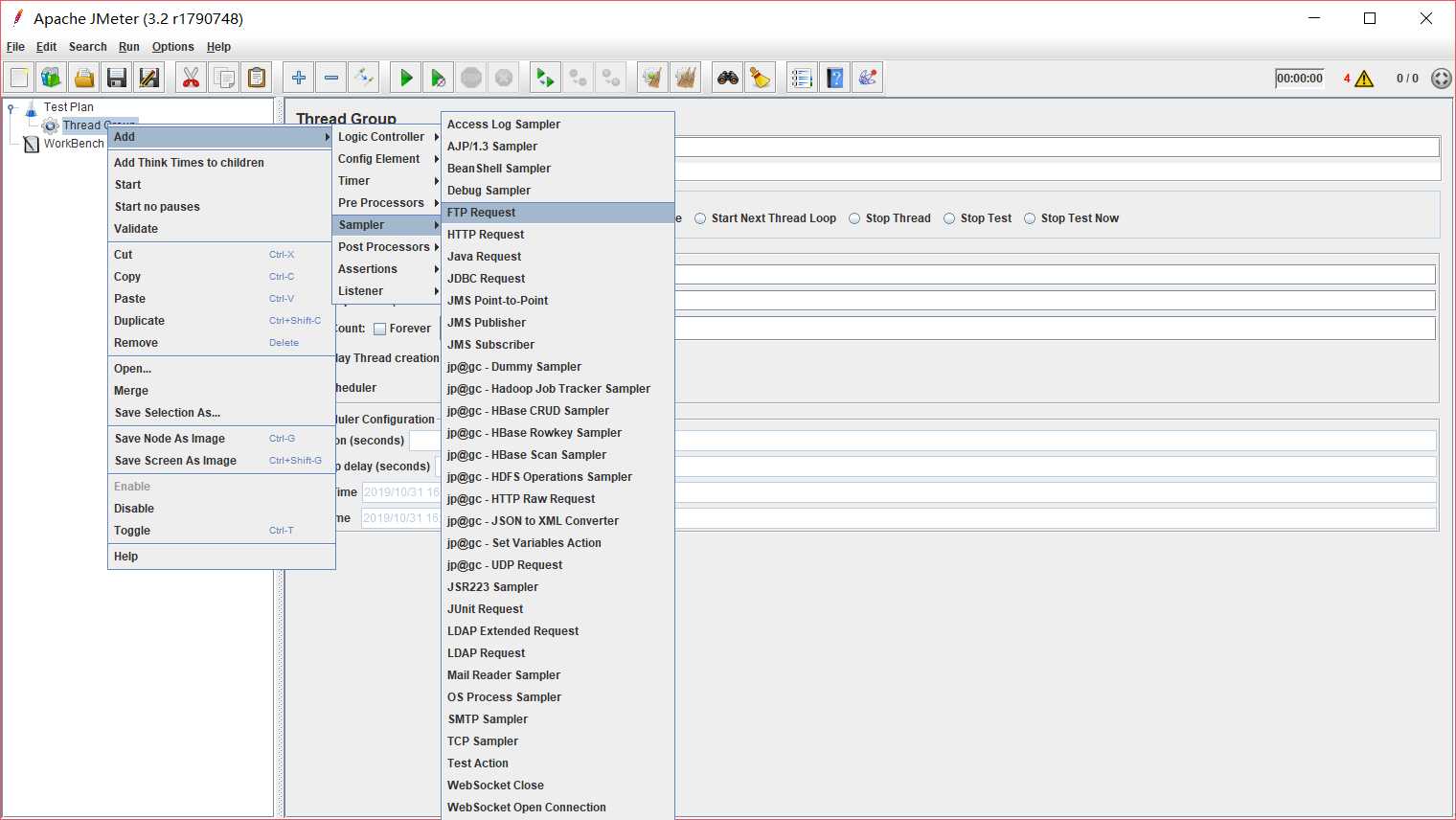1456x820 pixels.
Task: Click the Cut scissors icon
Action: click(192, 78)
